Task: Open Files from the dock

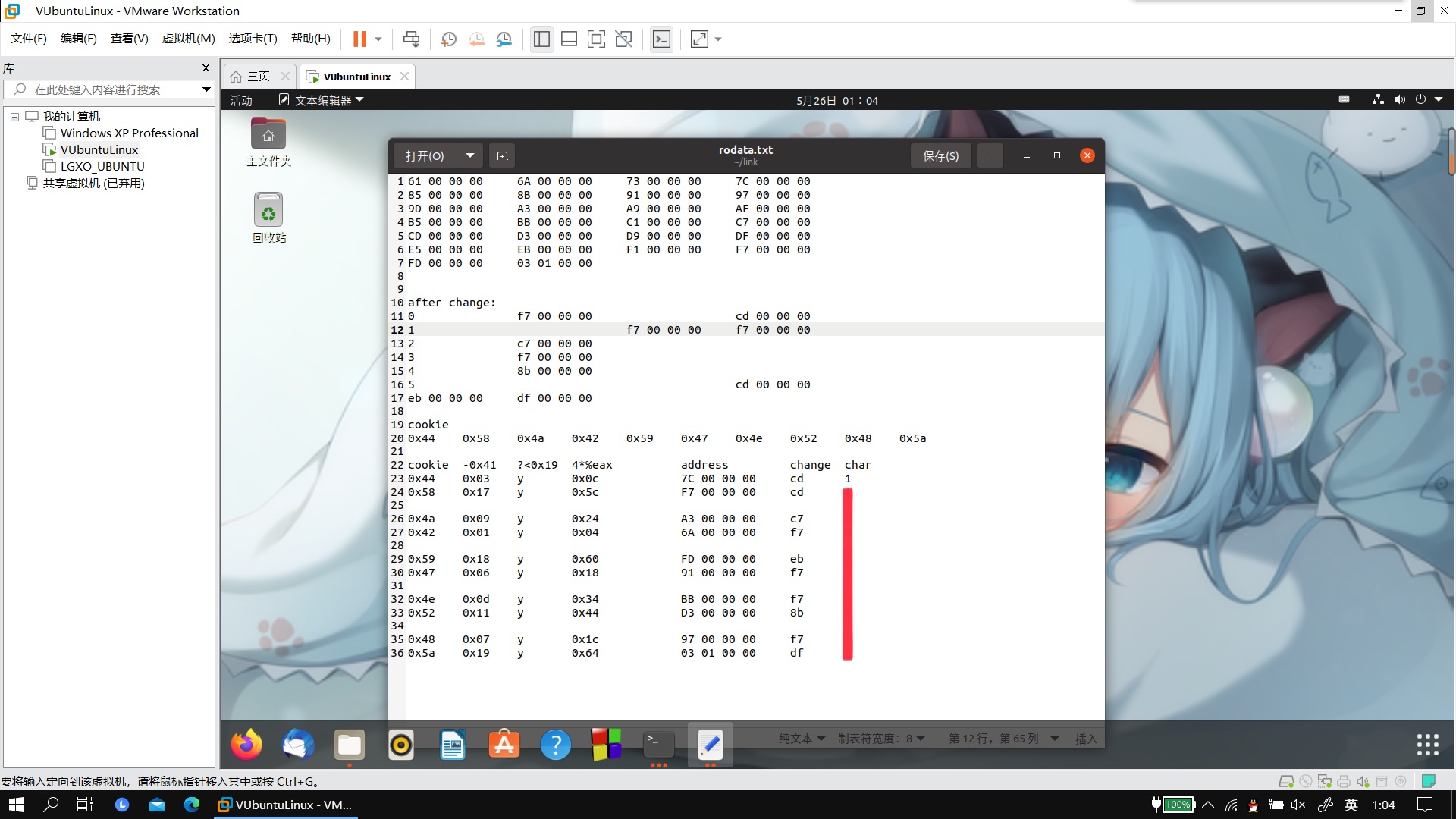Action: tap(350, 745)
